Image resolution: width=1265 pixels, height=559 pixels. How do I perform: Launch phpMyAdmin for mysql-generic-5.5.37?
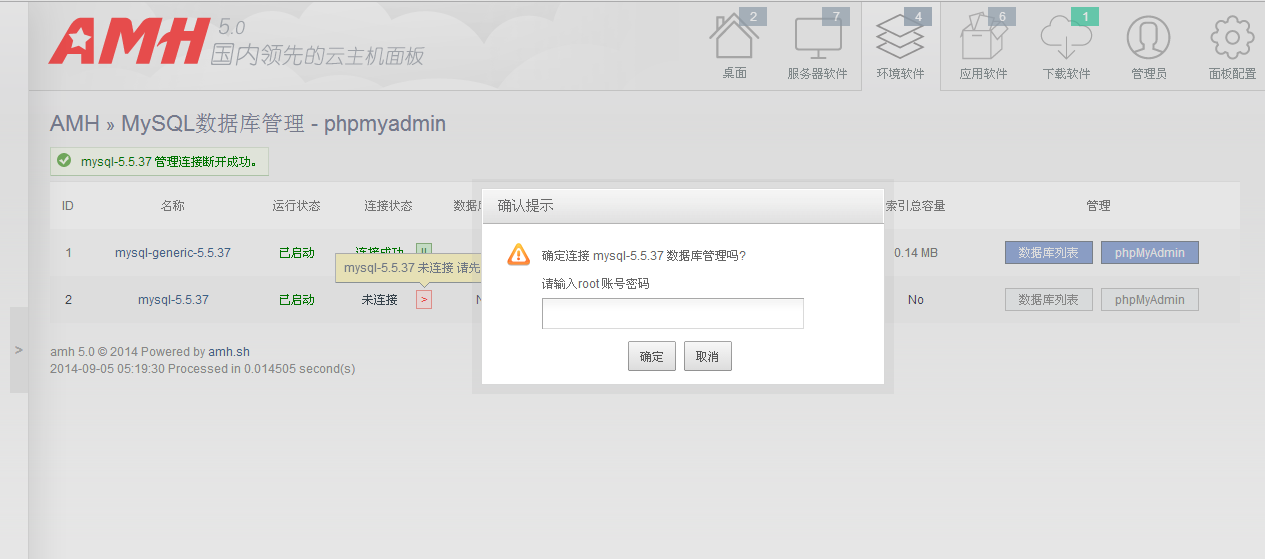(x=1149, y=253)
